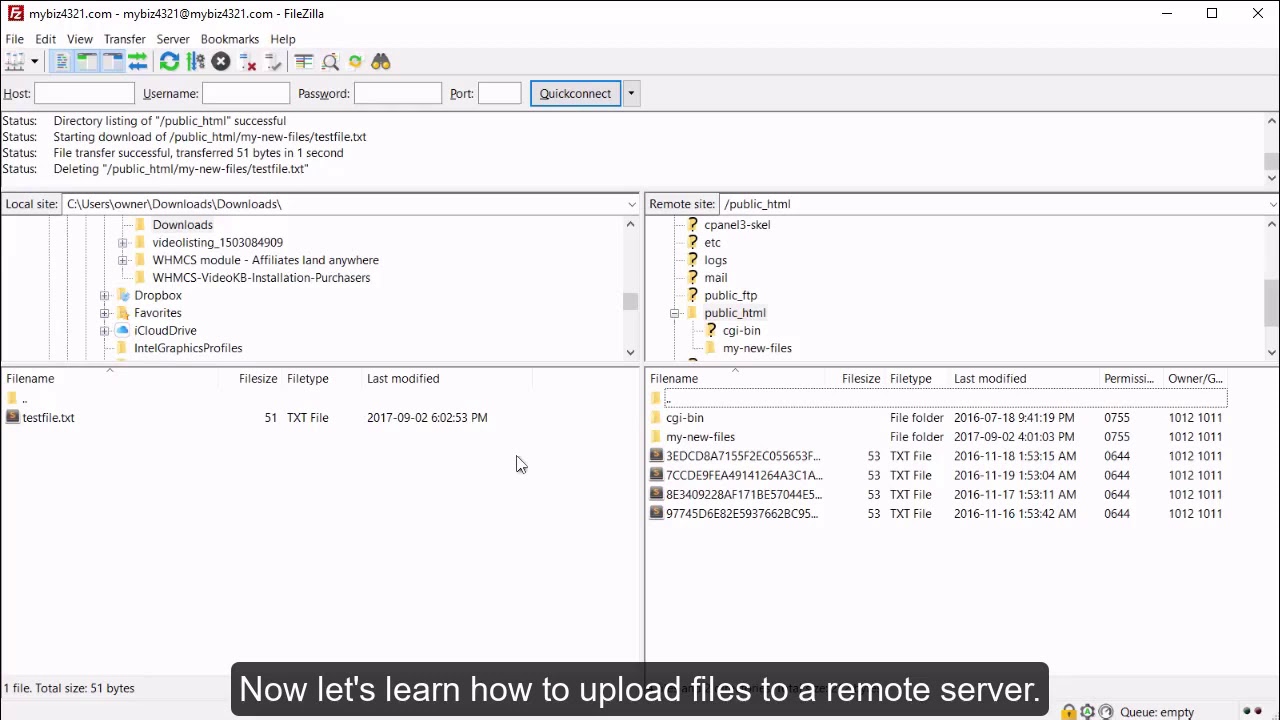
Task: Click the encryption lock status icon
Action: (x=1069, y=712)
